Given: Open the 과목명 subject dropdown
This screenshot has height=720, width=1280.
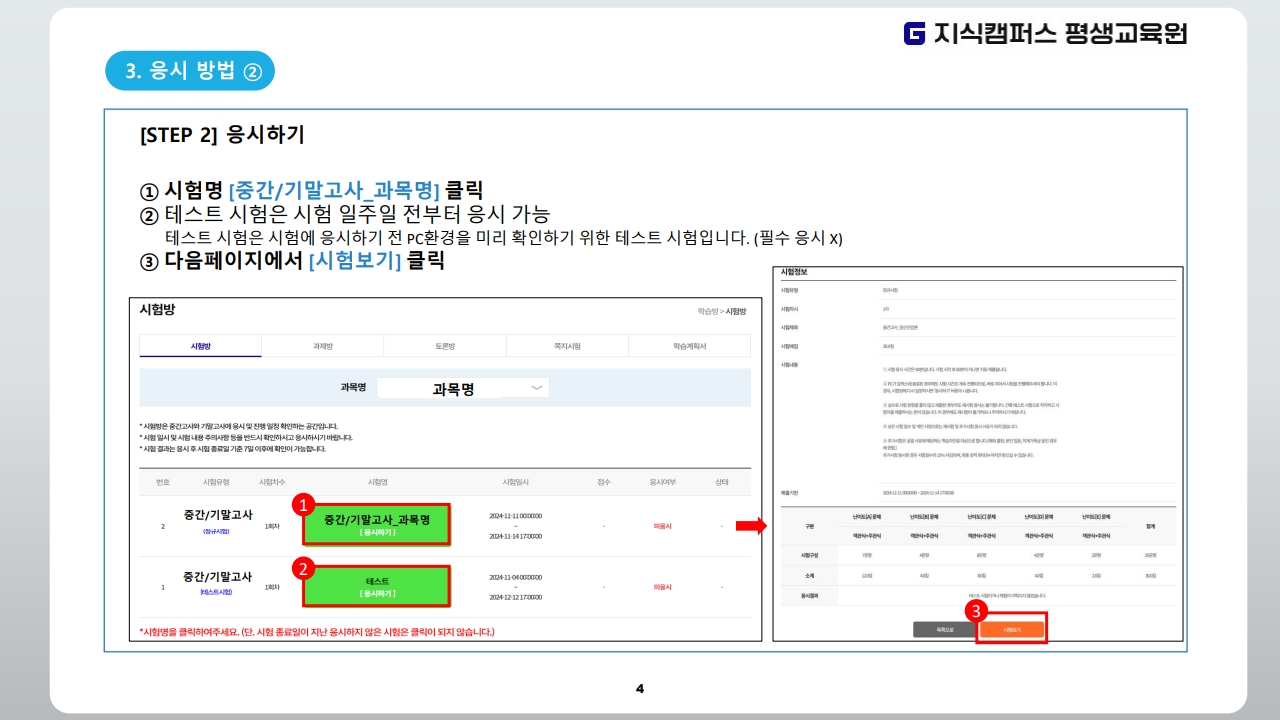Looking at the screenshot, I should pyautogui.click(x=462, y=388).
